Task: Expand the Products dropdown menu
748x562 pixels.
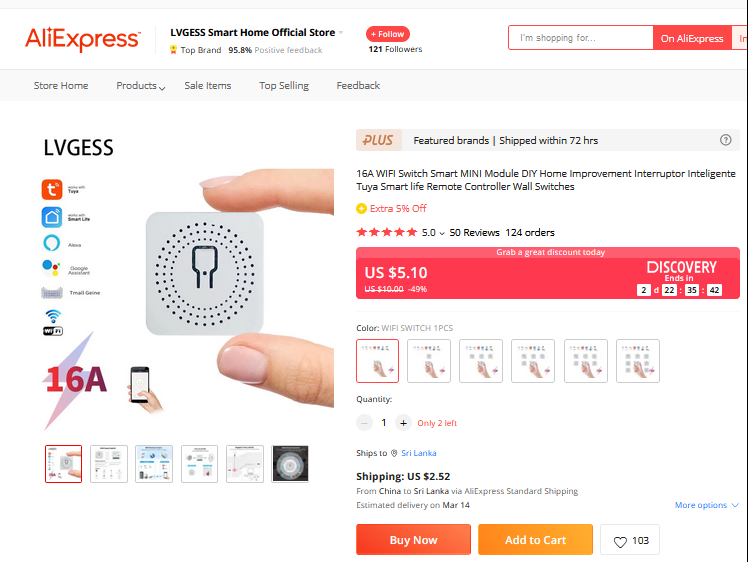Action: point(141,86)
